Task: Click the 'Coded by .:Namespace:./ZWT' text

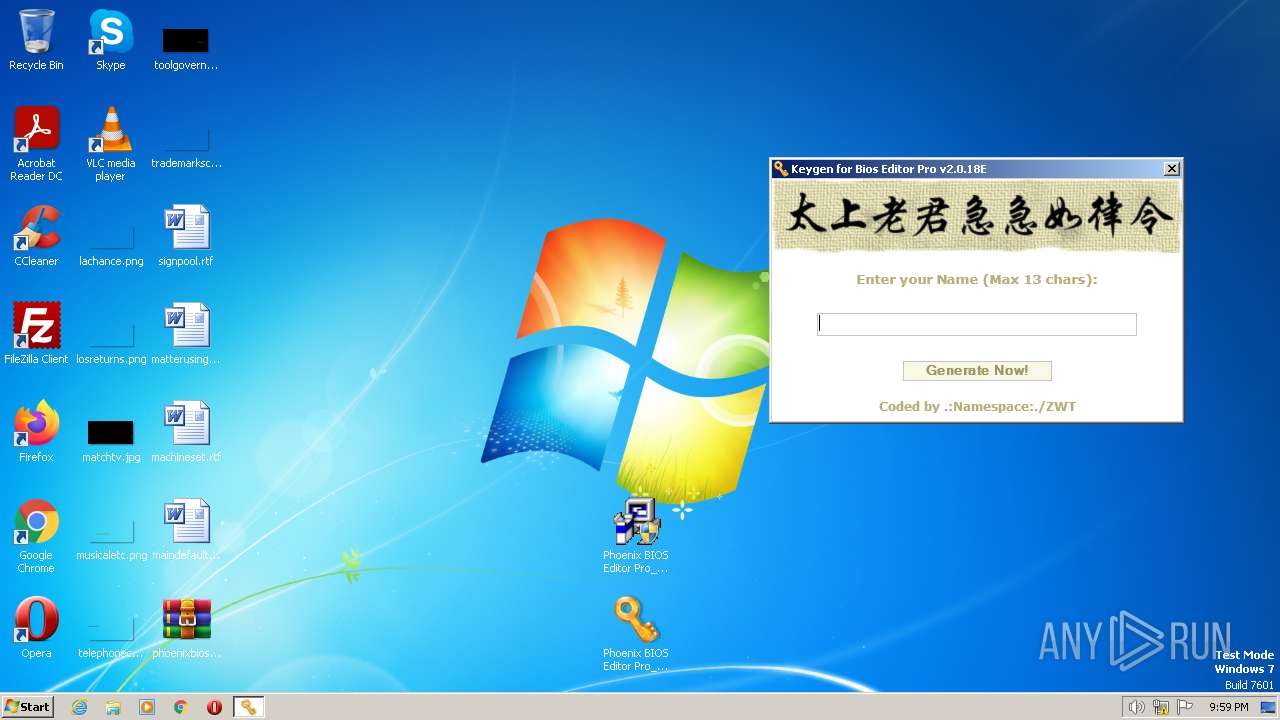Action: [977, 407]
